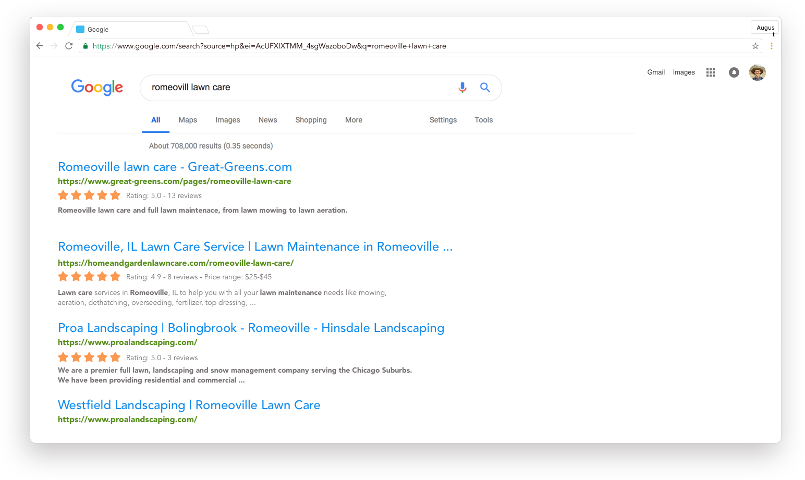
Task: Click the green padlock security icon
Action: 85,46
